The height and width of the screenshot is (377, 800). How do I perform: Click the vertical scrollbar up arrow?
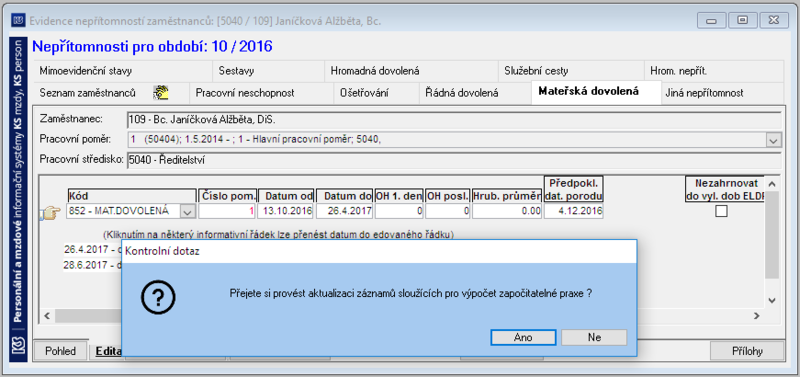(x=772, y=184)
